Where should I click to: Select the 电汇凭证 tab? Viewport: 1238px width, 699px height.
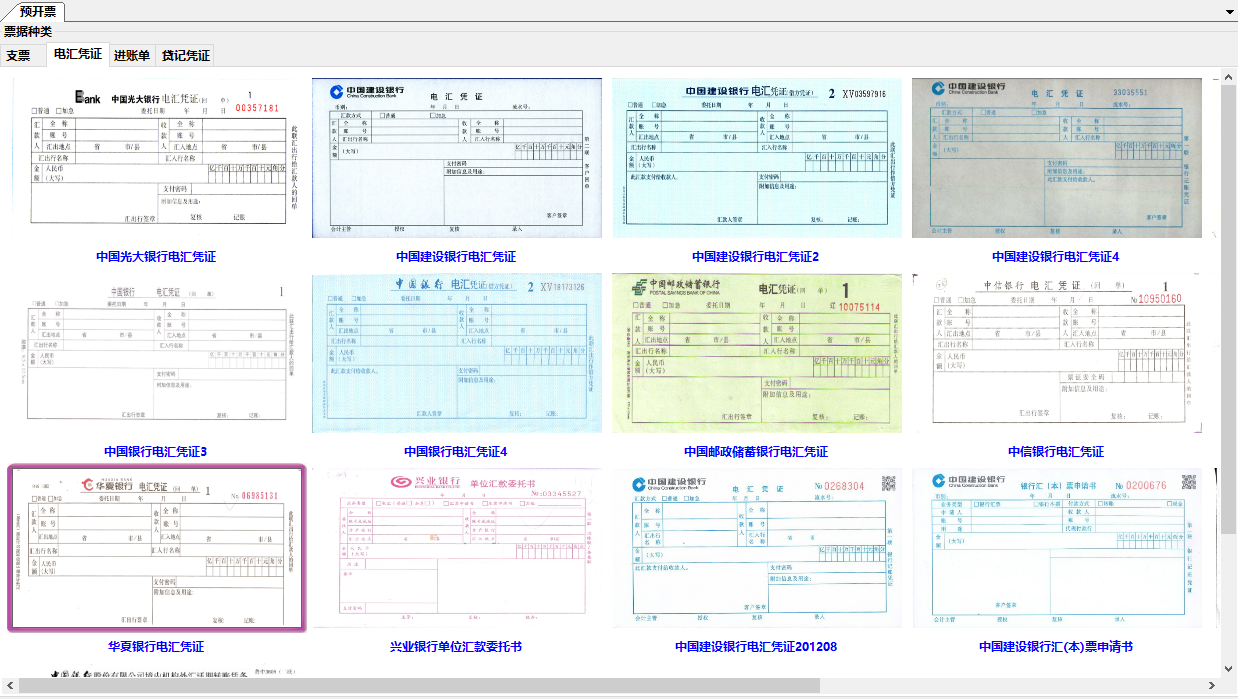(x=77, y=55)
